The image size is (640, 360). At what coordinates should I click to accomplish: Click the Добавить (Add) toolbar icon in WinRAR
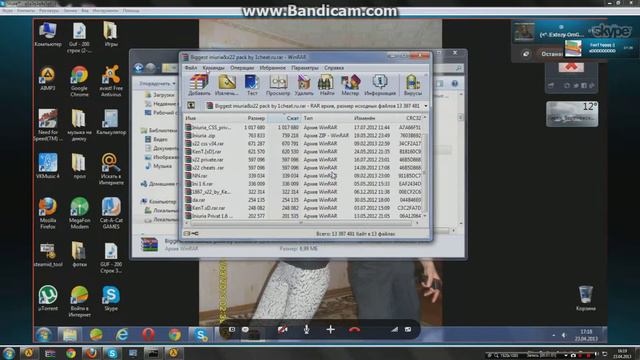pos(199,85)
